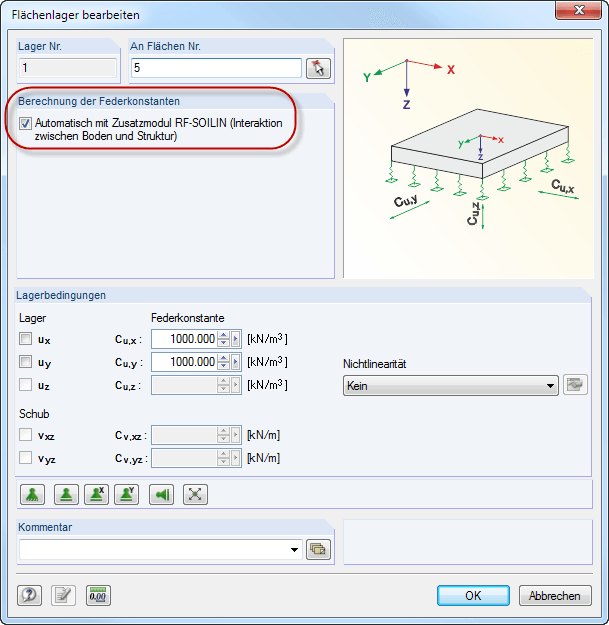Open the help icon at bottom left
The height and width of the screenshot is (625, 609).
point(29,596)
